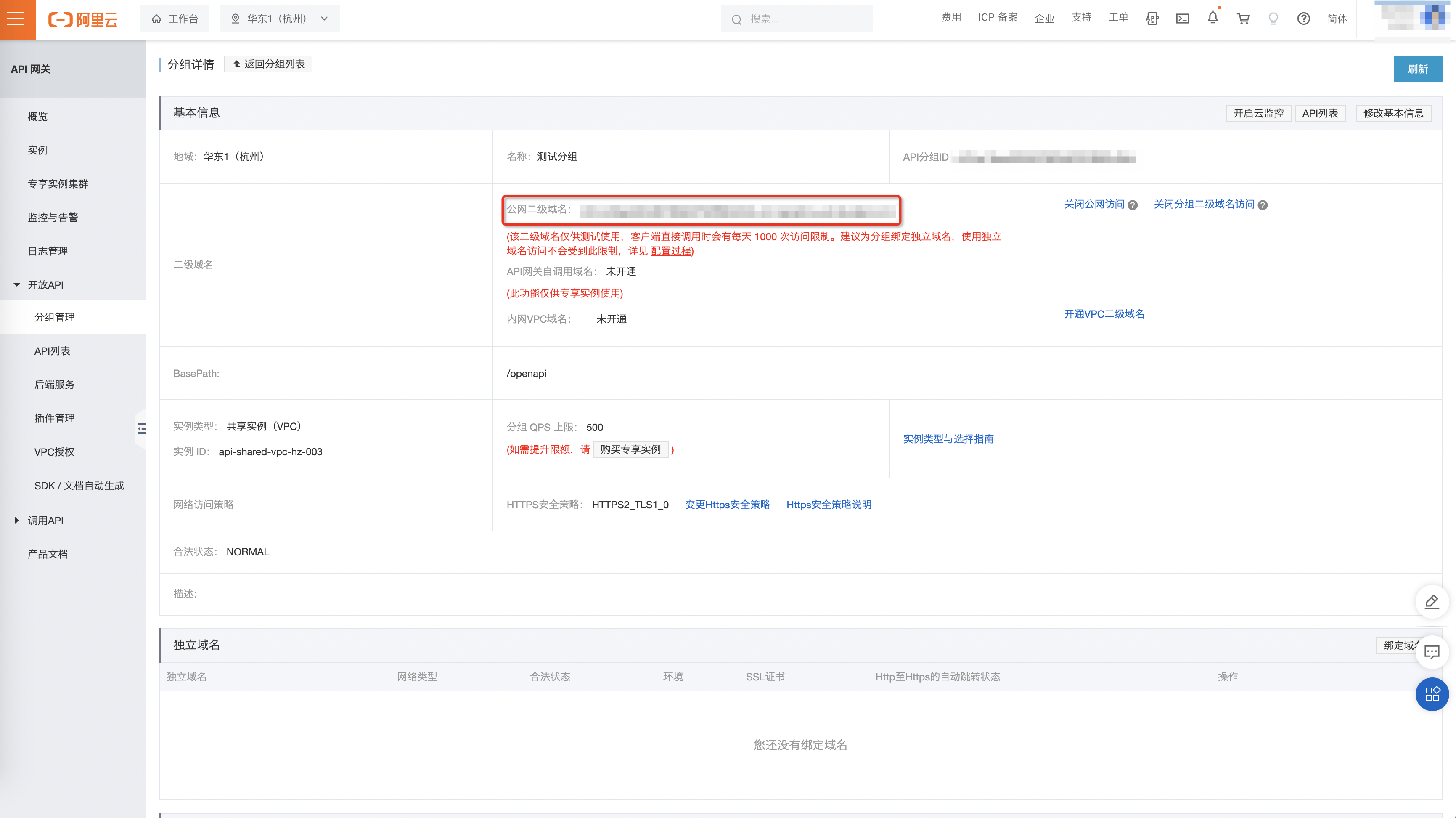Viewport: 1456px width, 818px height.
Task: Click the help question mark icon
Action: [1303, 19]
